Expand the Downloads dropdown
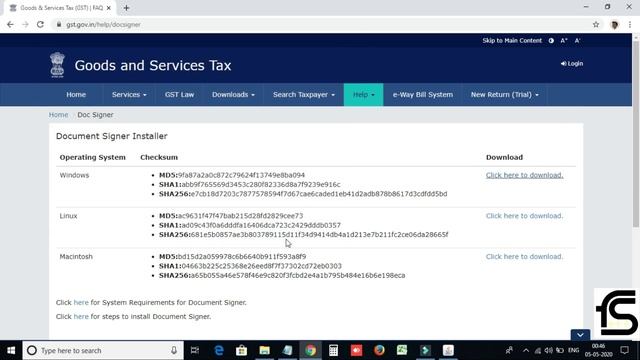640x360 pixels. [x=233, y=95]
